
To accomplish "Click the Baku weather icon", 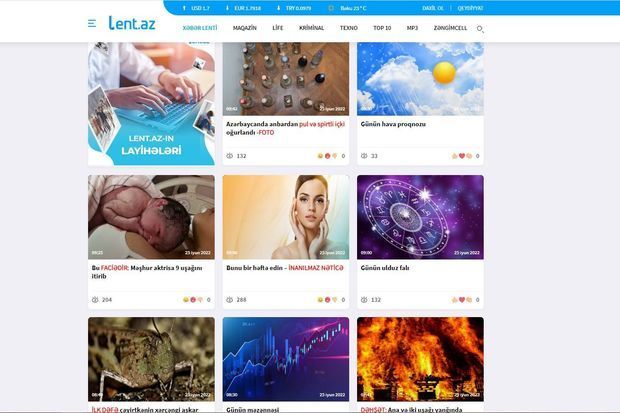I will [x=331, y=8].
